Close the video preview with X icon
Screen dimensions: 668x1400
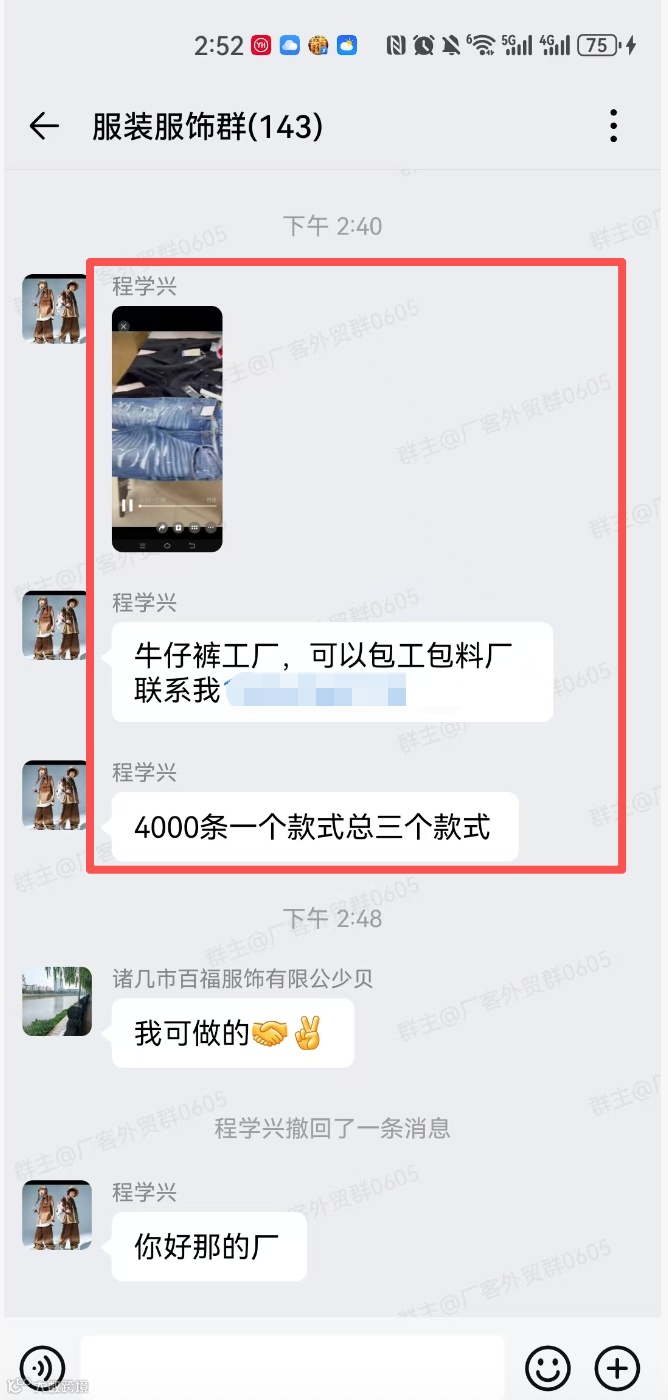coord(124,326)
